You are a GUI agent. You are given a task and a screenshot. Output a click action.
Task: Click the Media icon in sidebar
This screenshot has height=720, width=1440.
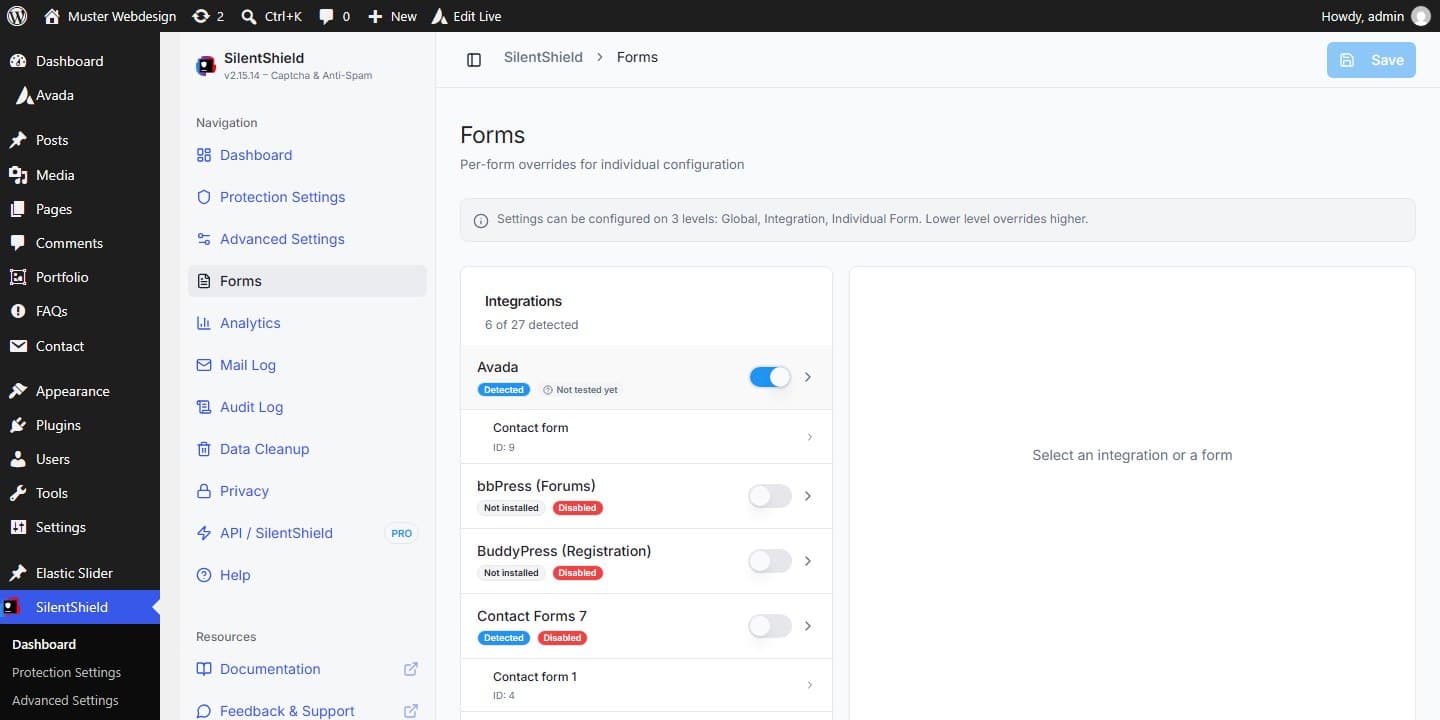[x=18, y=175]
